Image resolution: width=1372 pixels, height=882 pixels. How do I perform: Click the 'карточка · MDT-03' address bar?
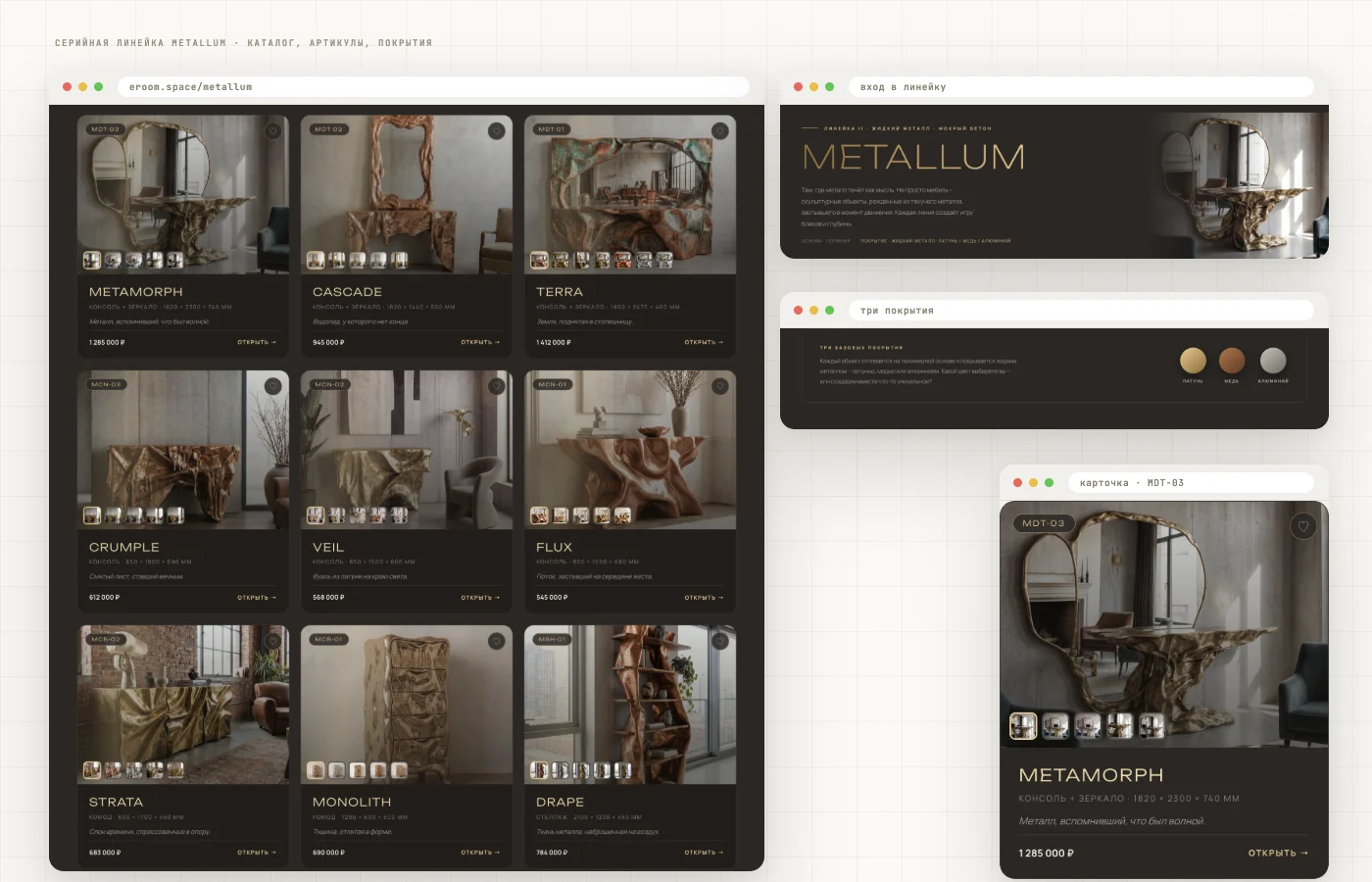pyautogui.click(x=1191, y=483)
